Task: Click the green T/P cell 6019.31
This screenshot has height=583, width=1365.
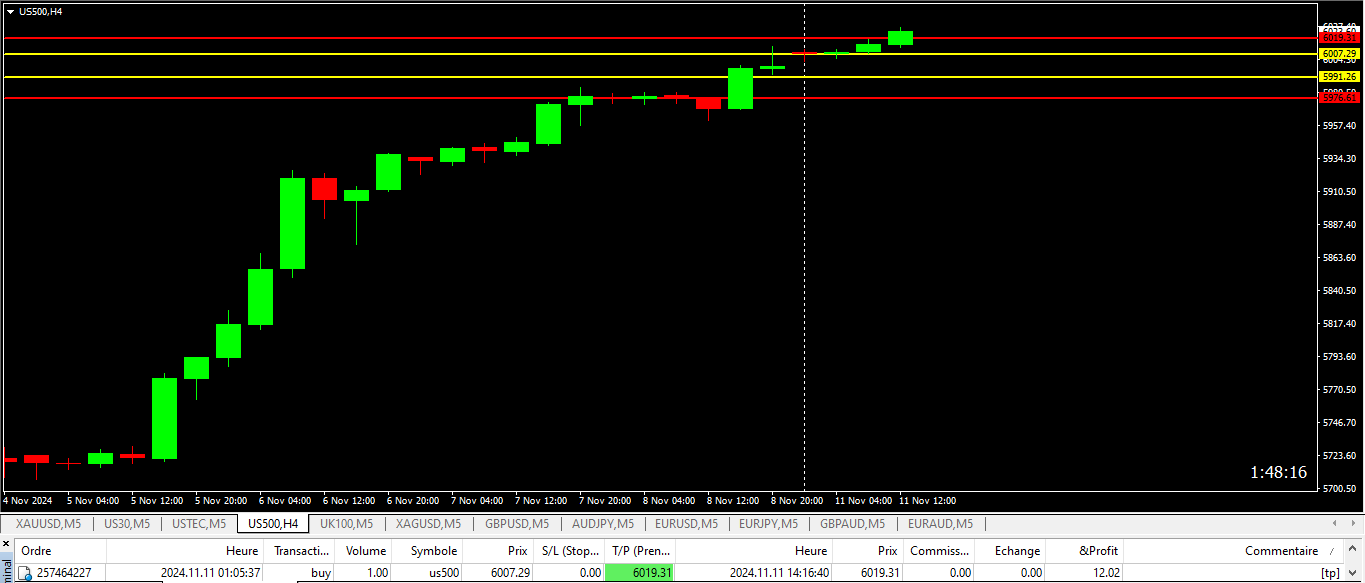Action: 640,573
